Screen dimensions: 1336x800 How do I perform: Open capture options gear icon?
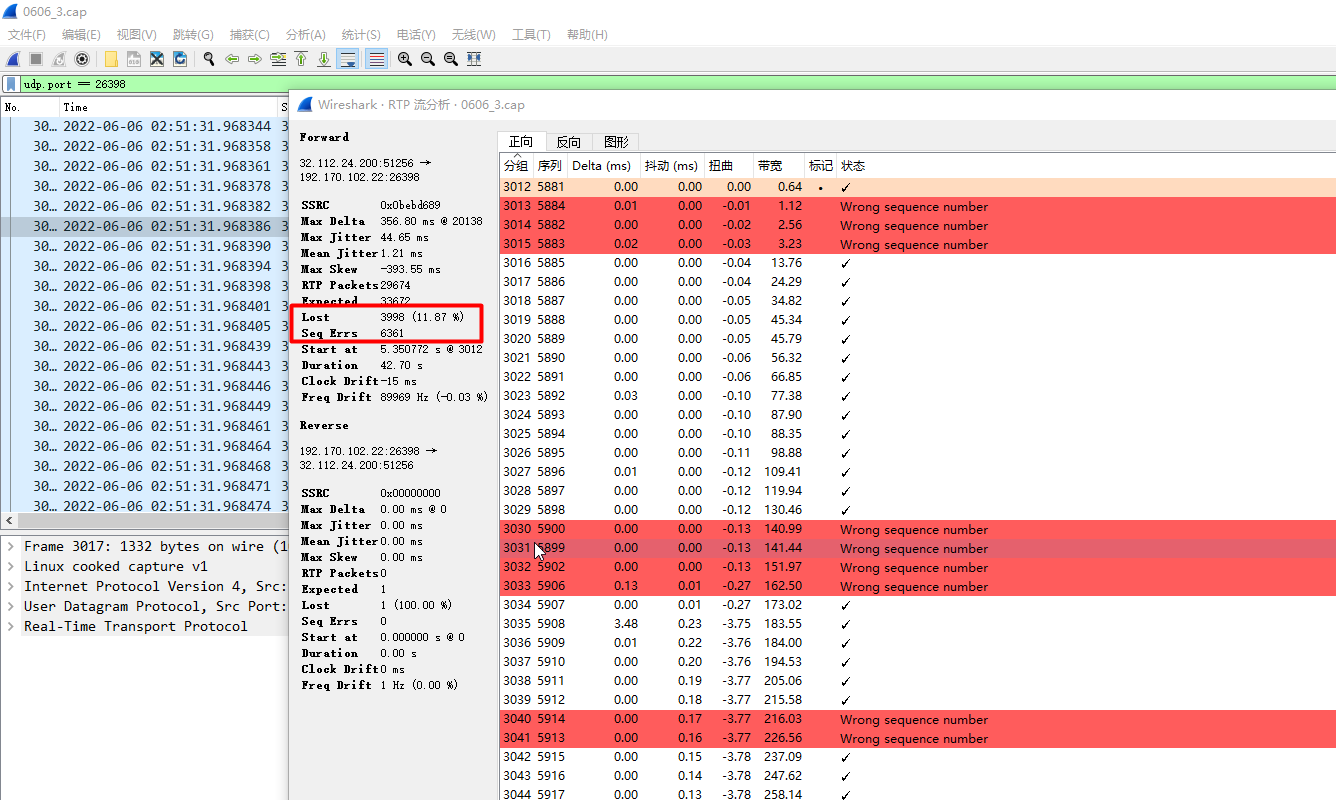tap(82, 59)
